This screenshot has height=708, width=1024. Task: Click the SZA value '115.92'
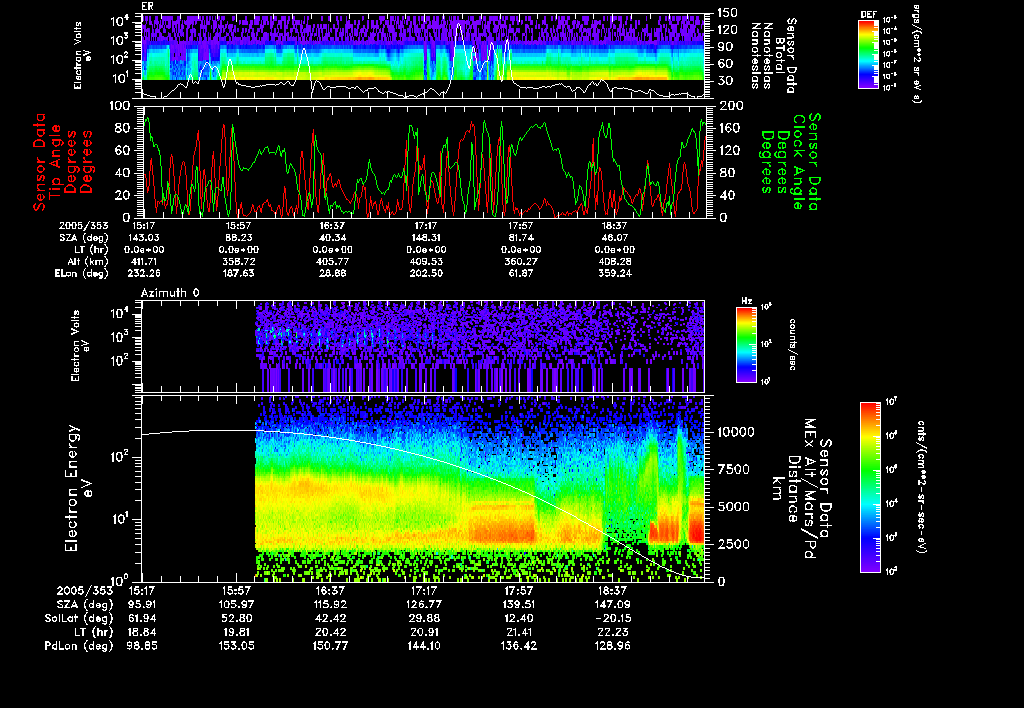tap(330, 605)
